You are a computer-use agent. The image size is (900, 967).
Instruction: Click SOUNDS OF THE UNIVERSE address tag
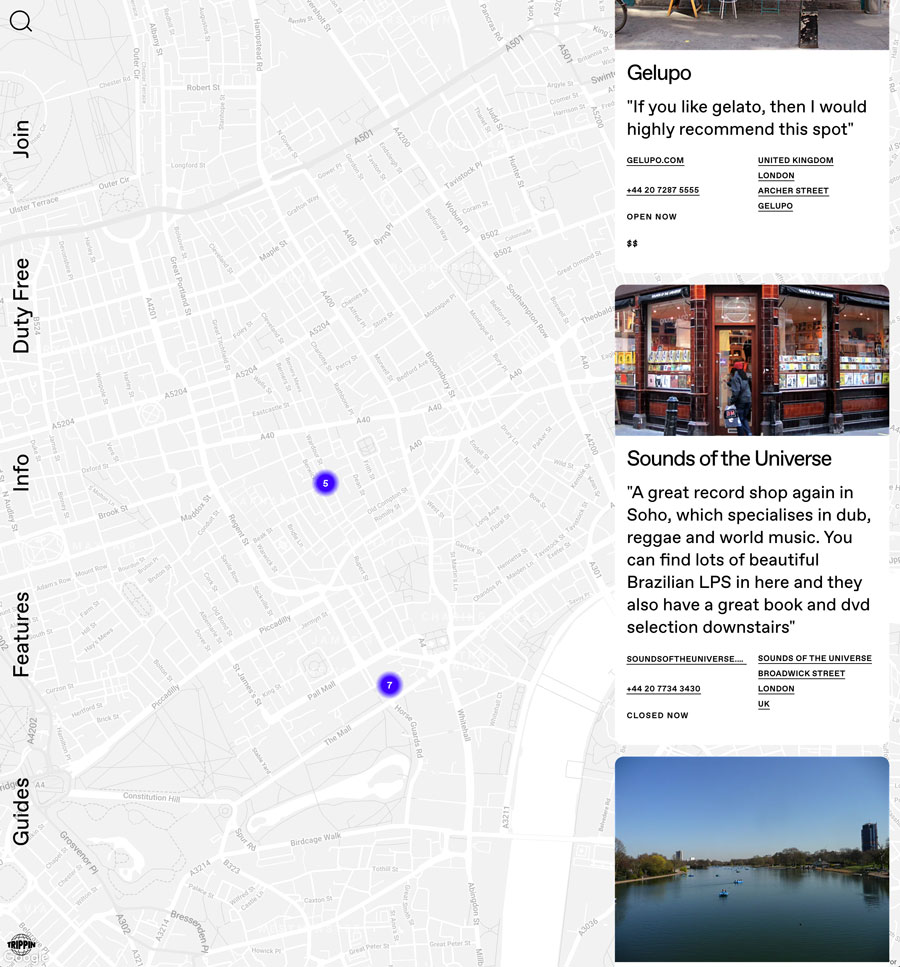point(814,659)
